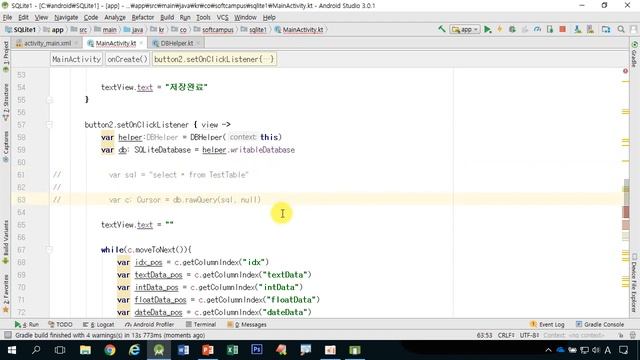The height and width of the screenshot is (360, 640).
Task: Run the app with the green play icon
Action: (x=487, y=29)
